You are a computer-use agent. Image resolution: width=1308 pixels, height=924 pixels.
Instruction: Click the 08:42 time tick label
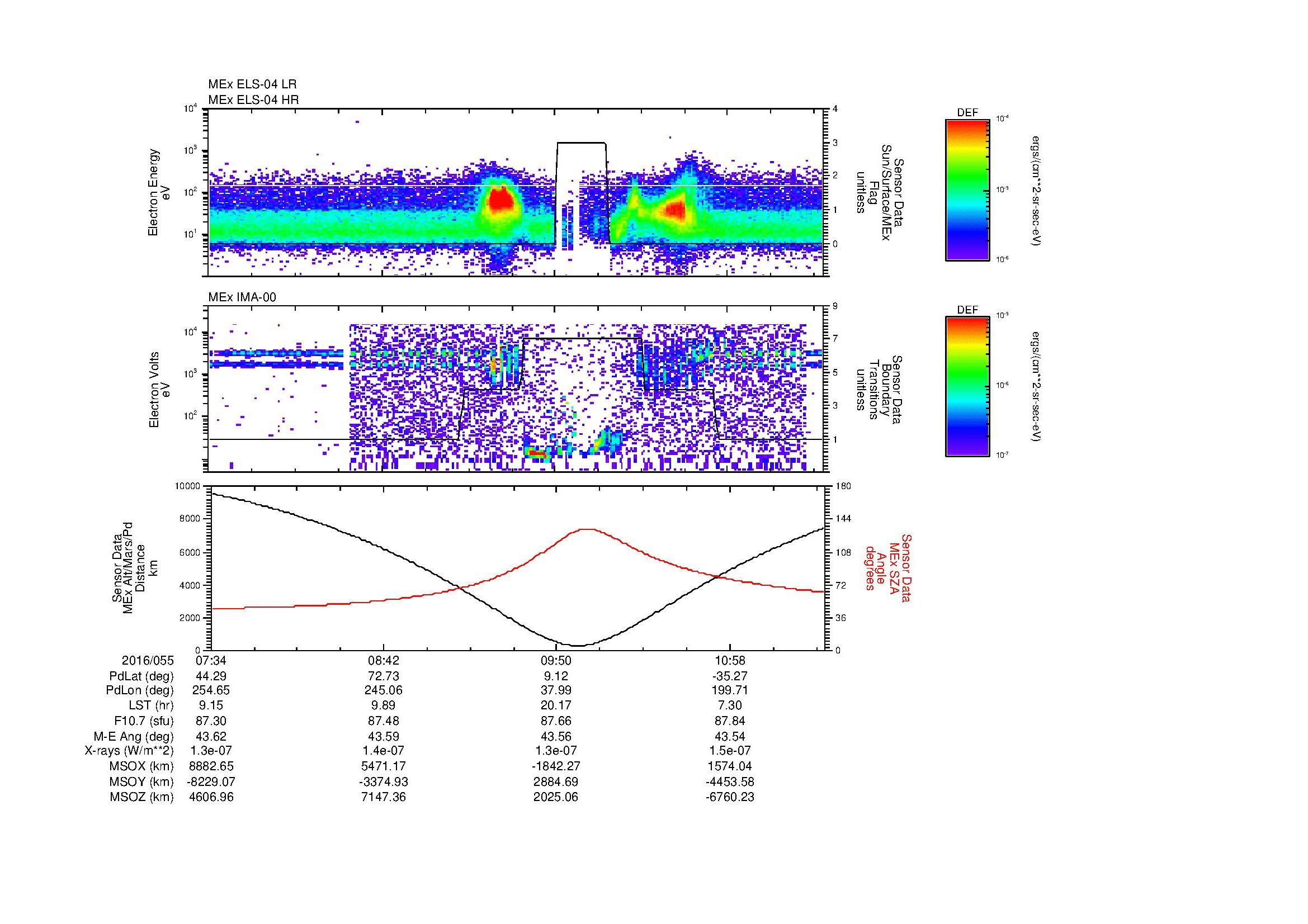tap(384, 661)
